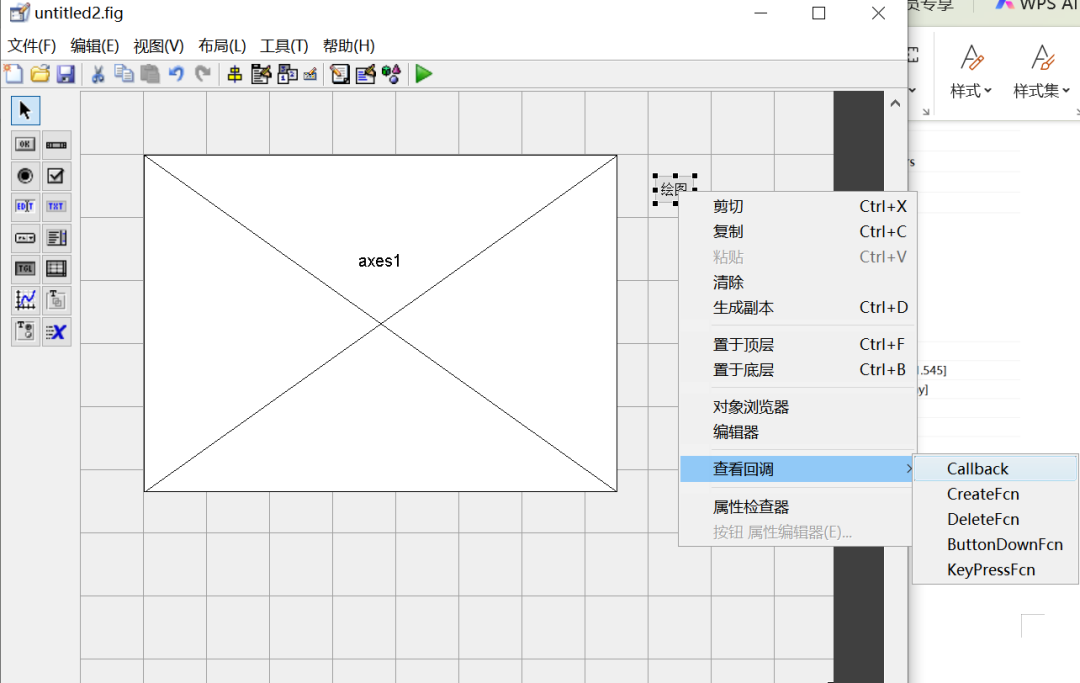Select the Slider component tool
The image size is (1080, 683).
(x=56, y=145)
